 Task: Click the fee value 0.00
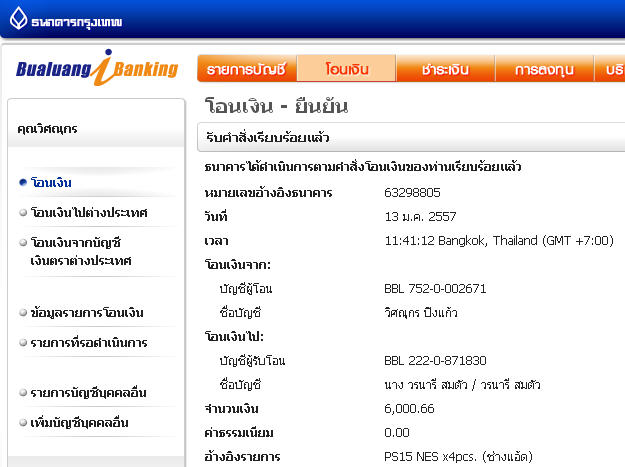(397, 433)
